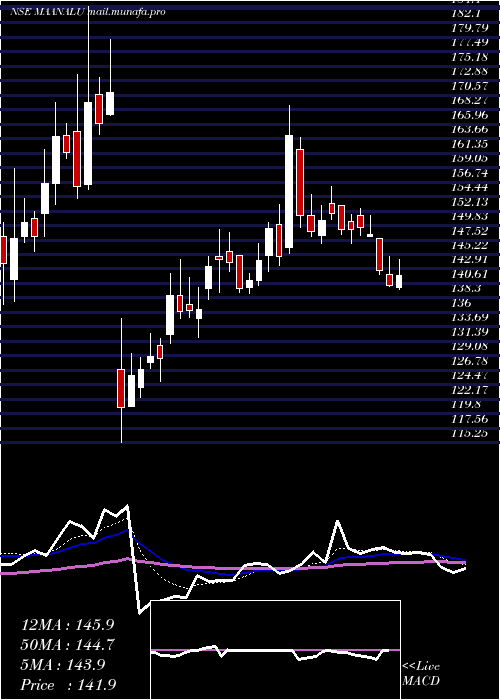Click the '179.79' price axis label
Viewport: 500px width, 700px height.
469,28
